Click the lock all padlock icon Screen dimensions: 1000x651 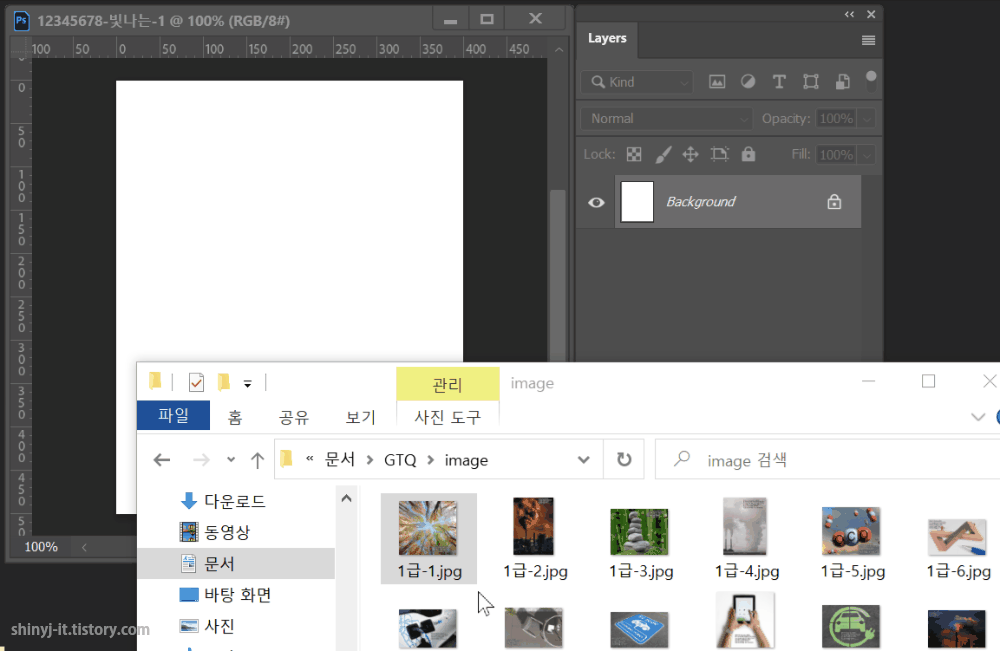click(x=748, y=154)
